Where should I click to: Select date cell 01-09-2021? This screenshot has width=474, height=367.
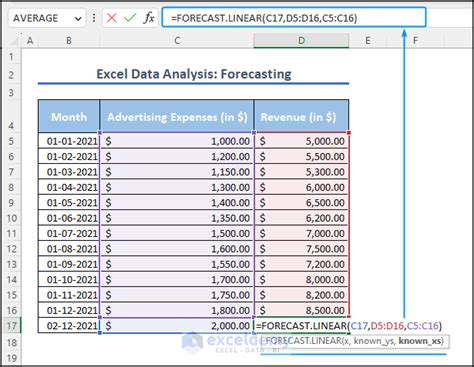pos(69,264)
